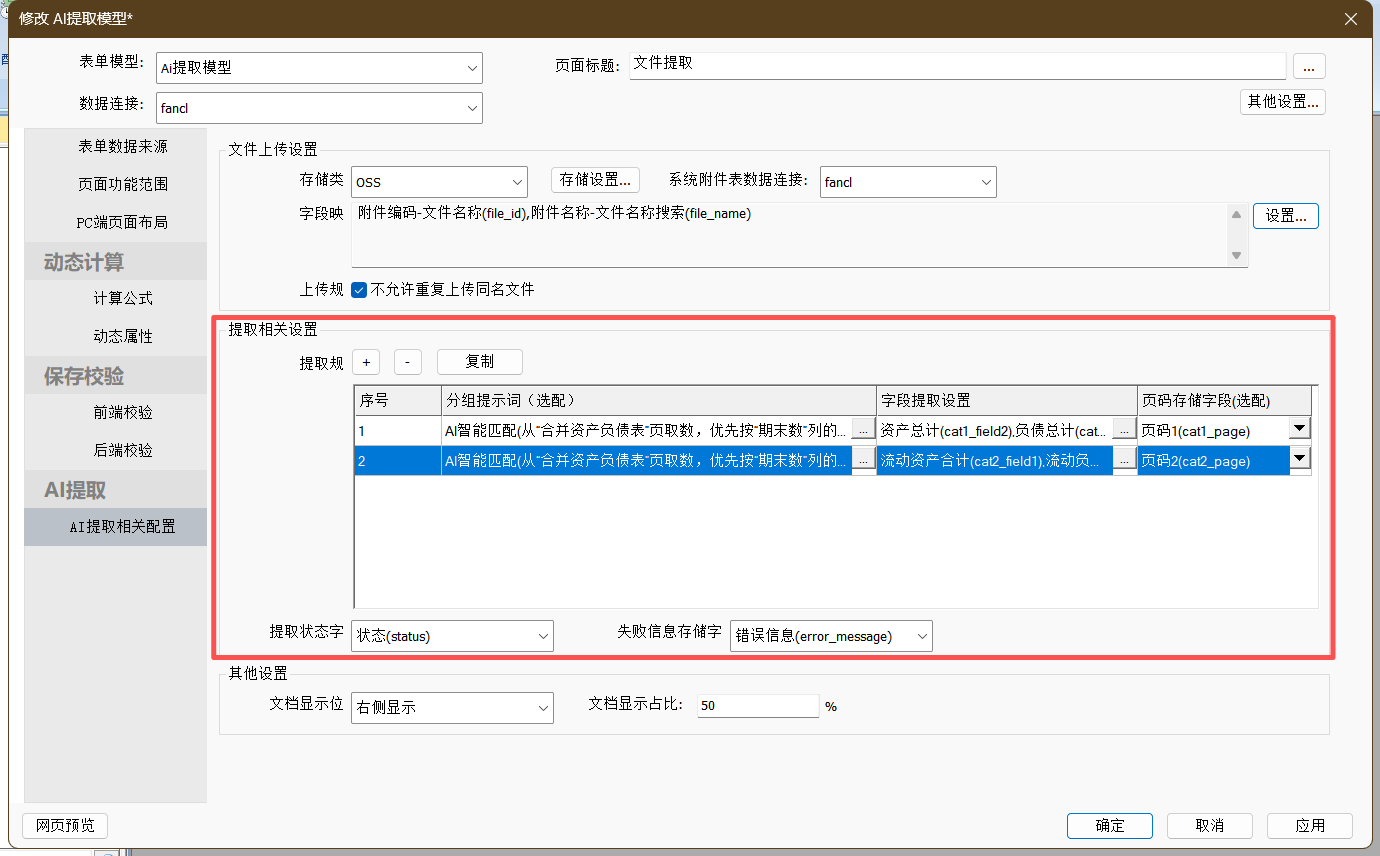Click the 网页预览 button
Screen dimensions: 1380x856
(65, 826)
